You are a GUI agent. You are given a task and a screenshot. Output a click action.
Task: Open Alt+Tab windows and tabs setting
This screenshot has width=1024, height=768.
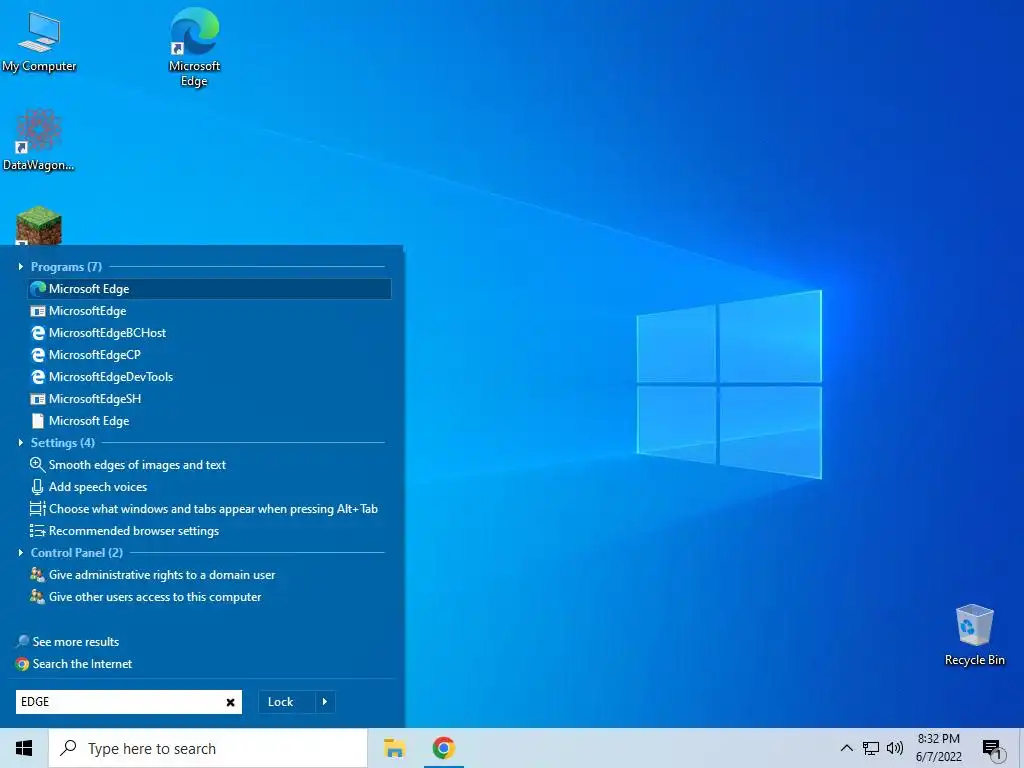tap(210, 509)
